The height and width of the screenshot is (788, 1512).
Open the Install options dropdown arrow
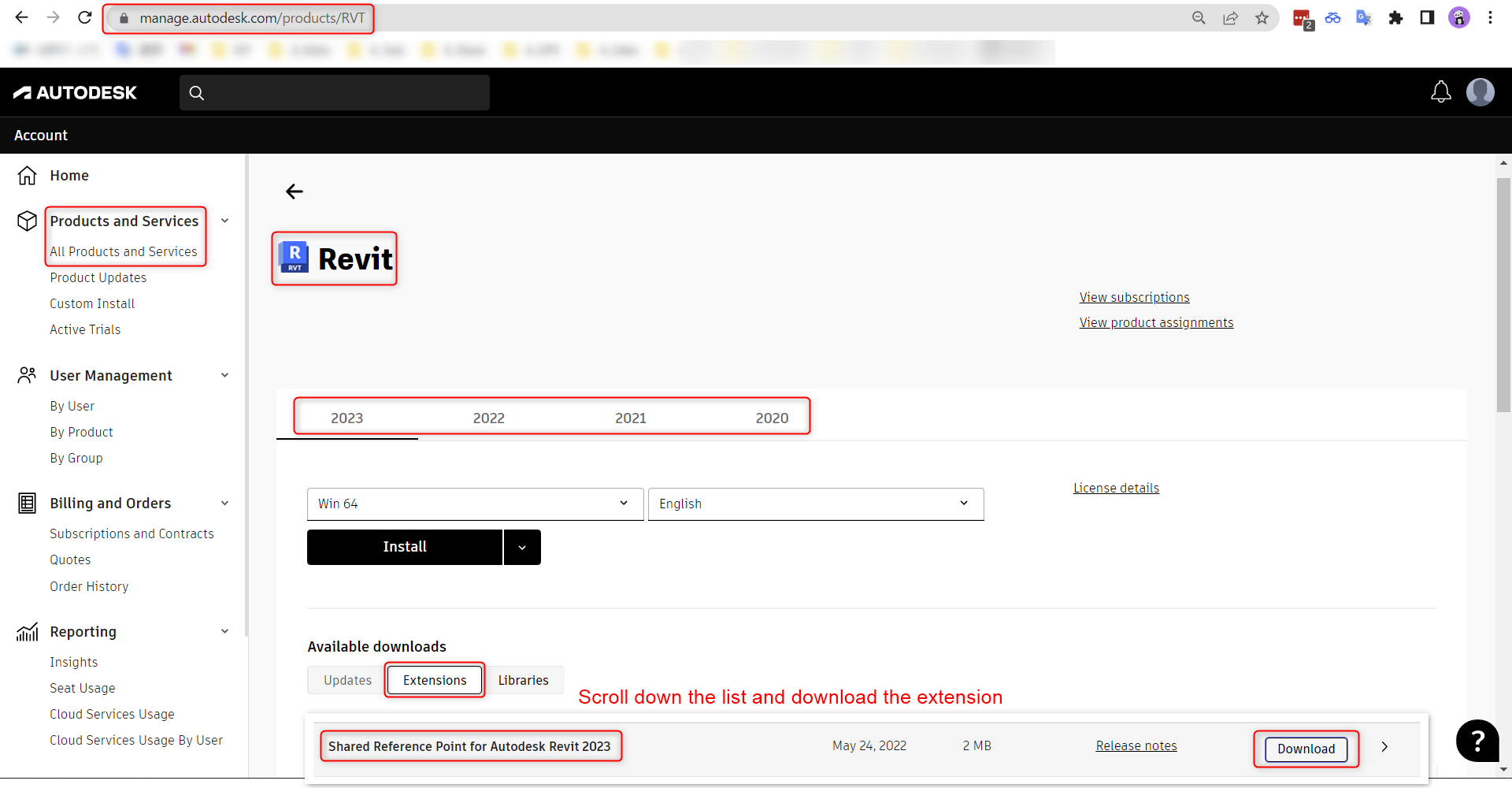(x=522, y=547)
